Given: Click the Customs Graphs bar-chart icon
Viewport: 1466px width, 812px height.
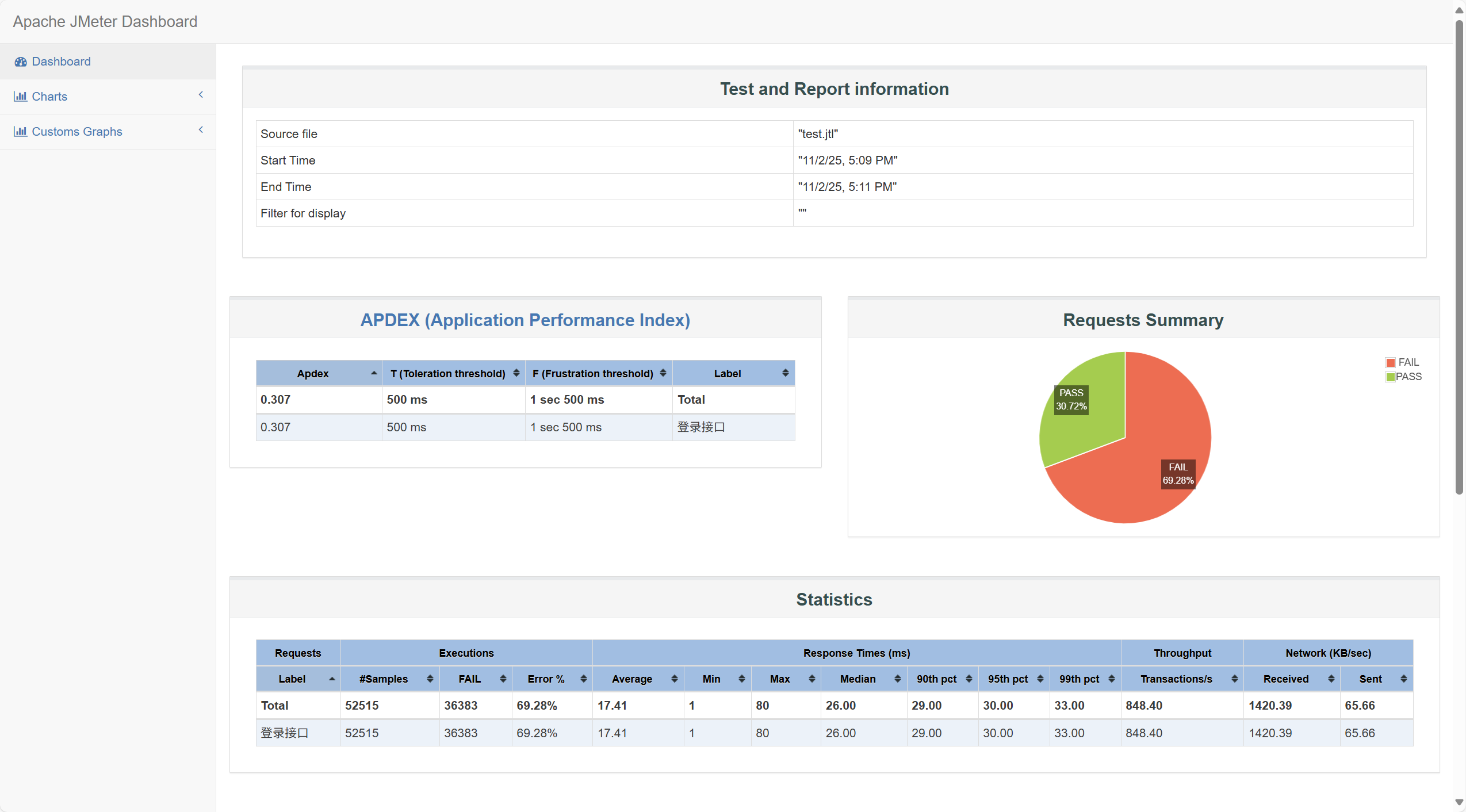Looking at the screenshot, I should pyautogui.click(x=21, y=132).
